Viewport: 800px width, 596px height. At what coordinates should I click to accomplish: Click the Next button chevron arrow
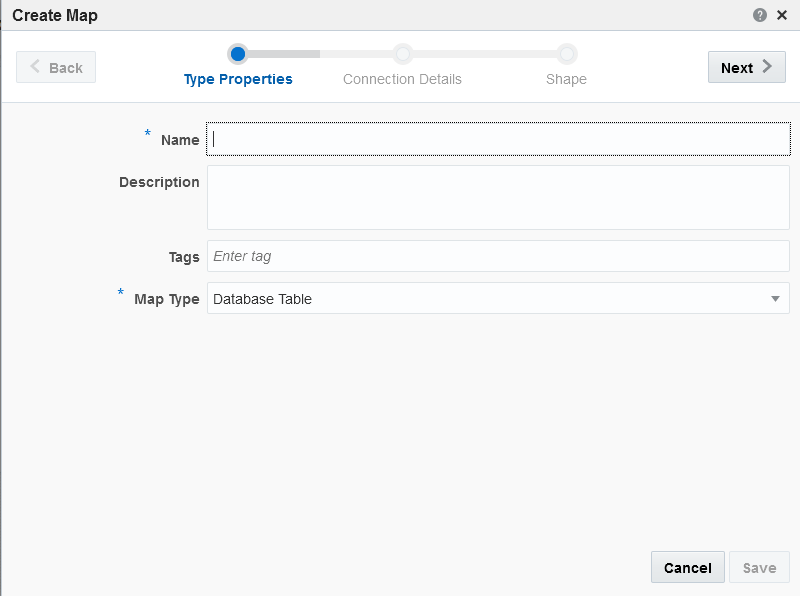pos(767,67)
